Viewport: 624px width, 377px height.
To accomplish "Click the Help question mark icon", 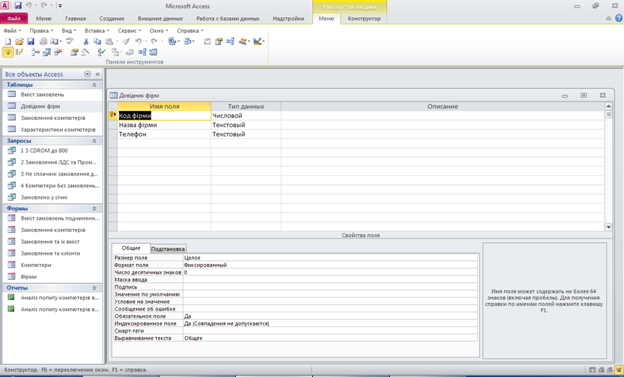I will pyautogui.click(x=618, y=18).
